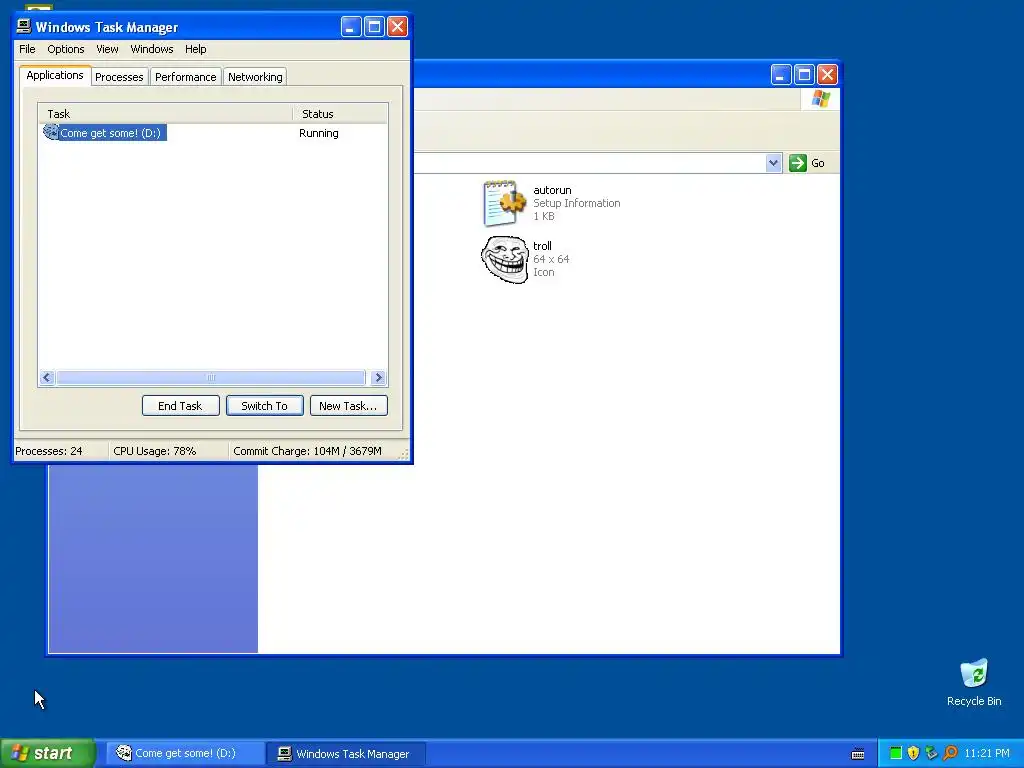Click the right arrow of horizontal scrollbar

[377, 377]
